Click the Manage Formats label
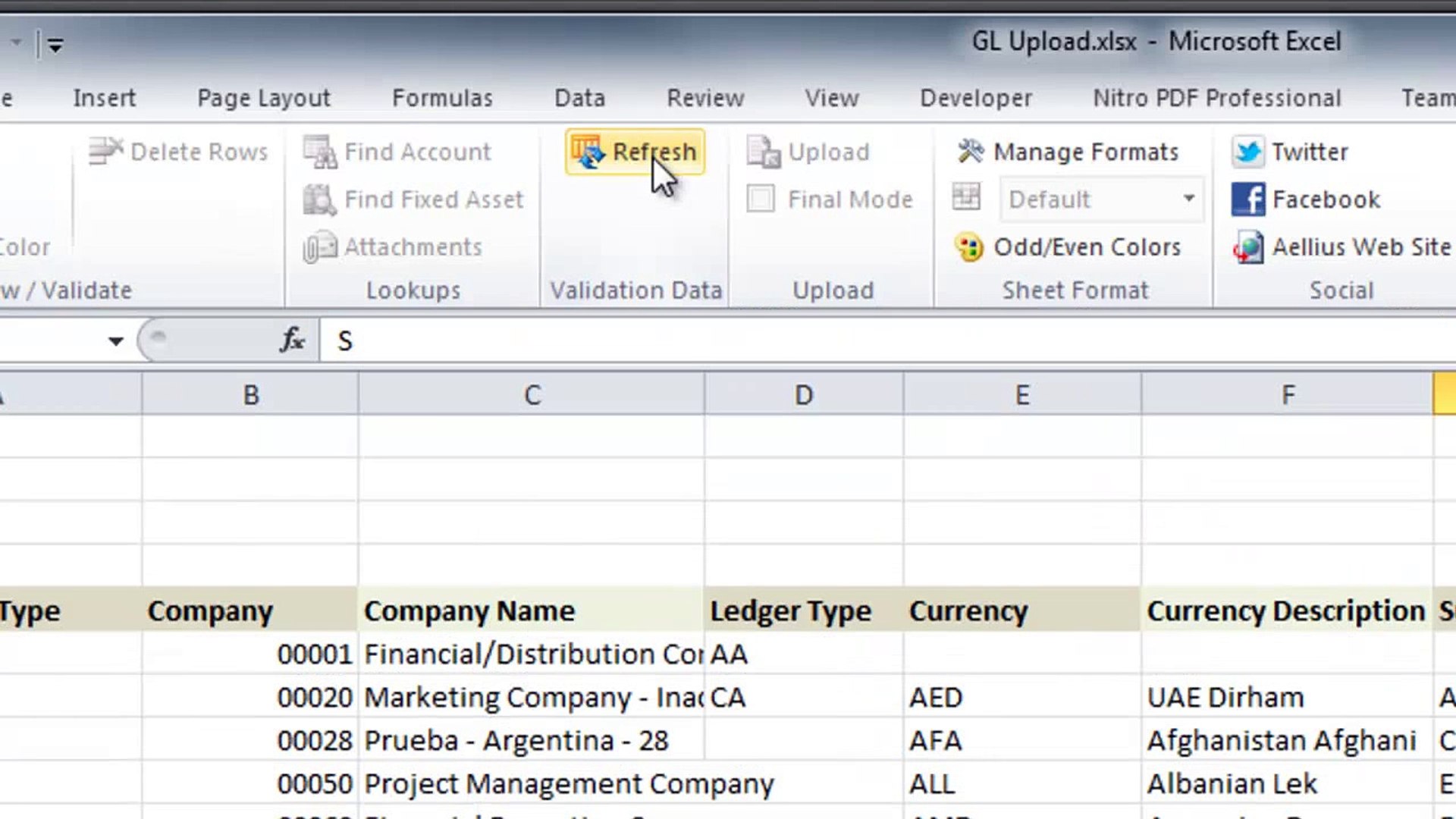Viewport: 1456px width, 819px height. [x=1086, y=152]
